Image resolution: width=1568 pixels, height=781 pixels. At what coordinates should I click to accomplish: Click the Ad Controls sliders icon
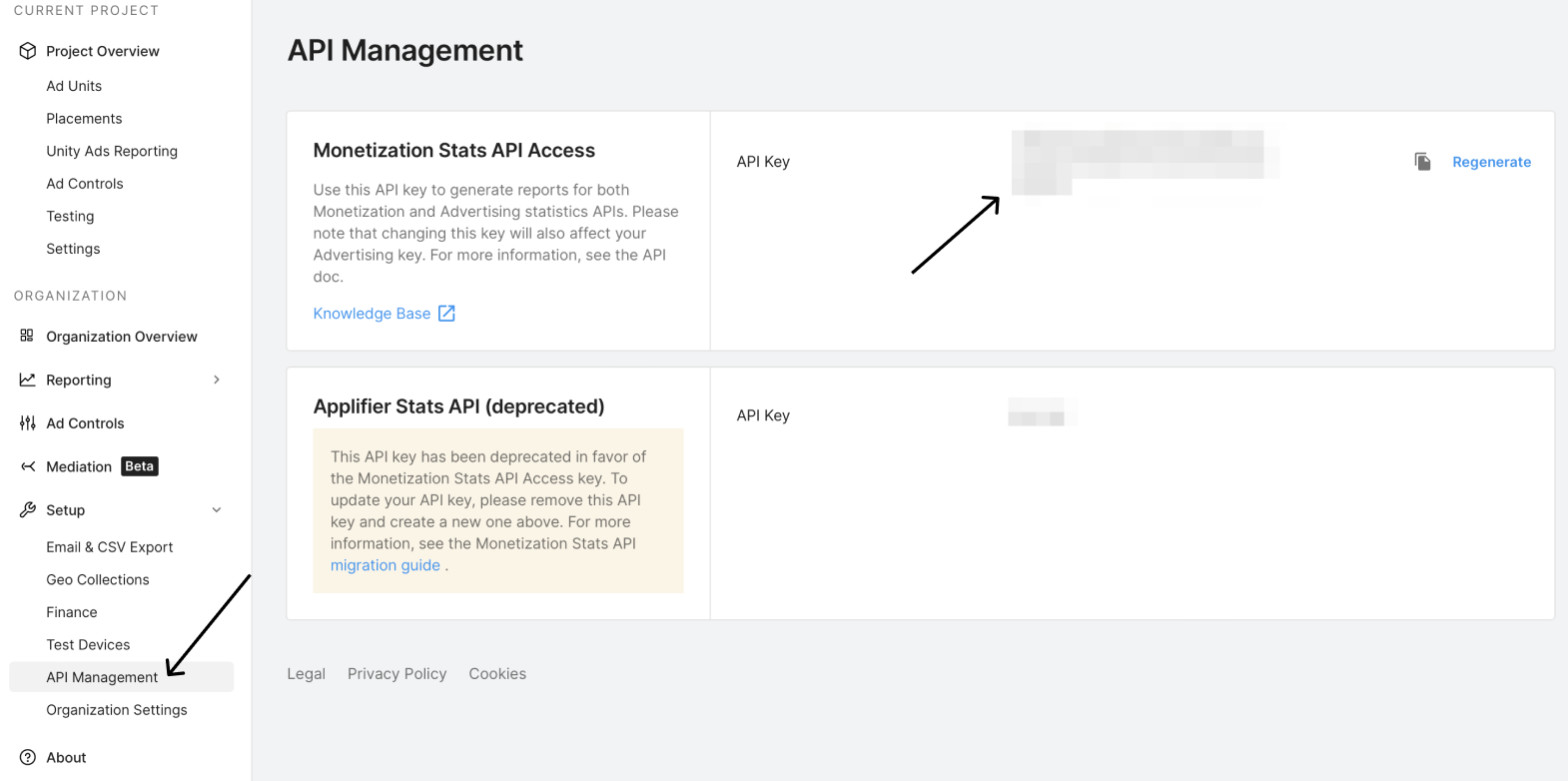pos(27,423)
